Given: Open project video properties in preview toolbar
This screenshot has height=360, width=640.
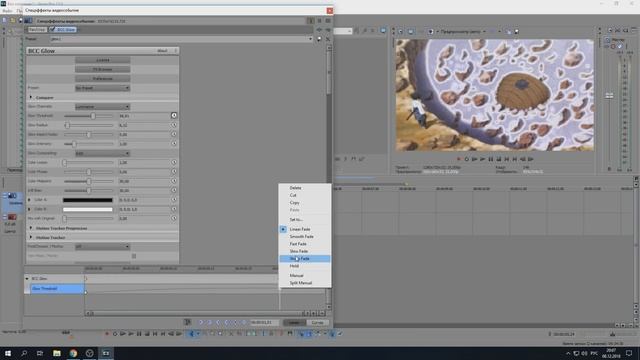Looking at the screenshot, I should [x=400, y=31].
